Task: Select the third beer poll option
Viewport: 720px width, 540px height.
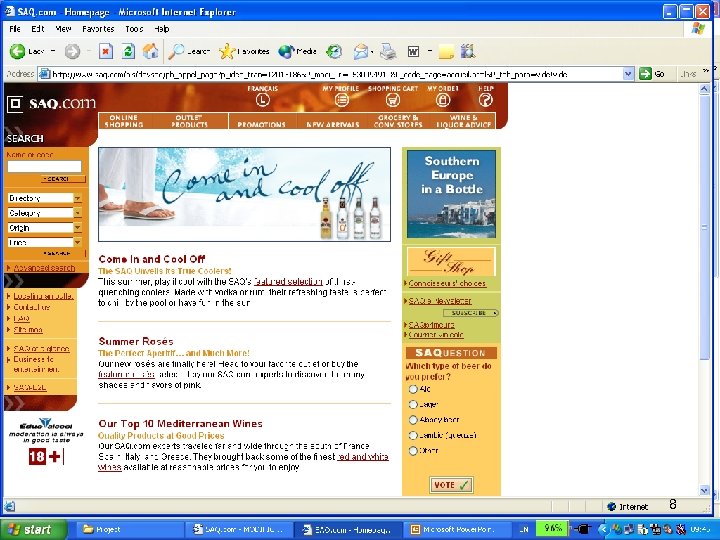Action: [413, 420]
